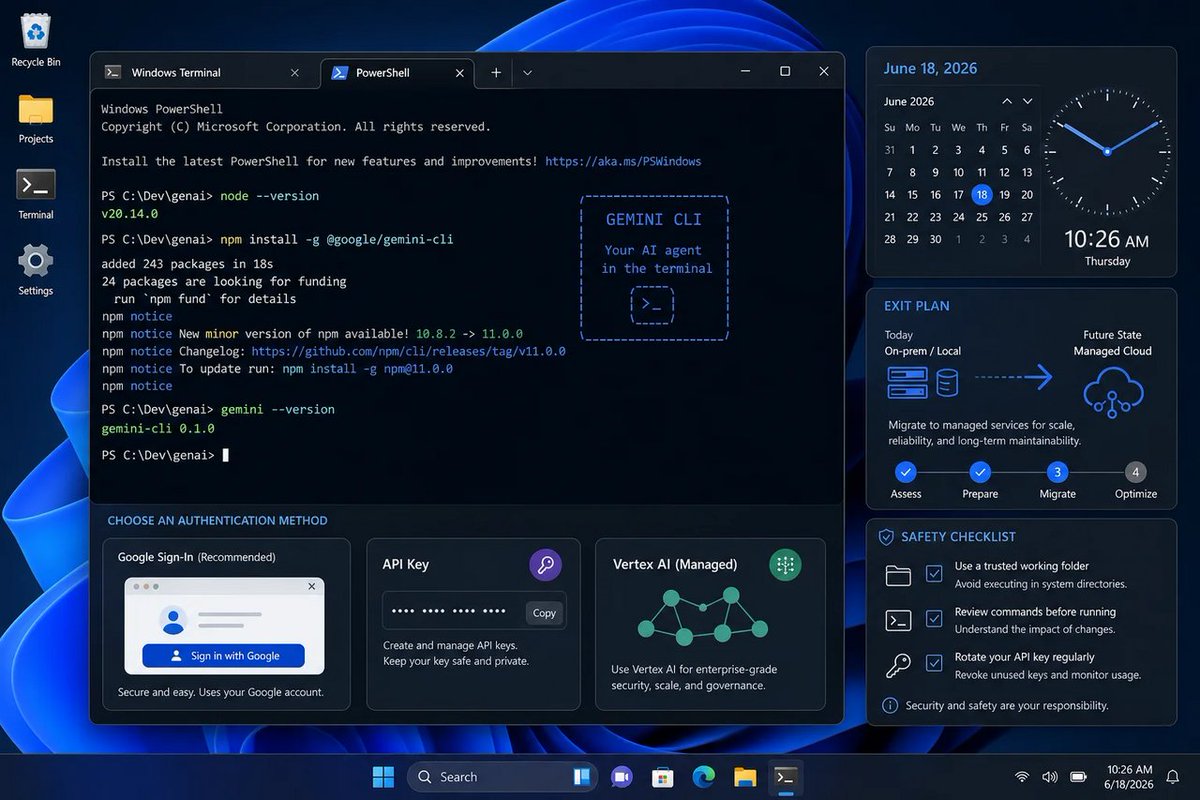Click the gemini-cli 0.1.0 output line

[158, 428]
